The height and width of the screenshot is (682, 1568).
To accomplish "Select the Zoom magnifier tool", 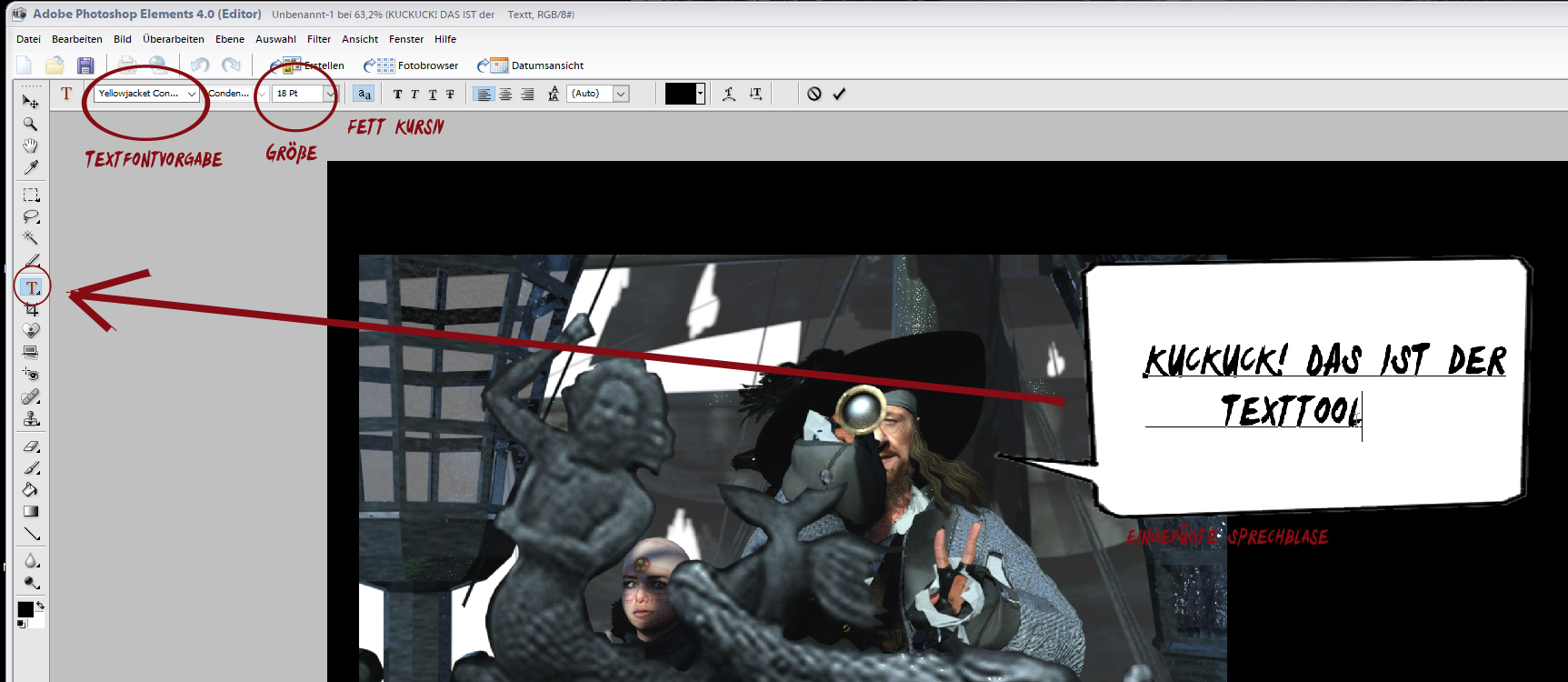I will [31, 124].
